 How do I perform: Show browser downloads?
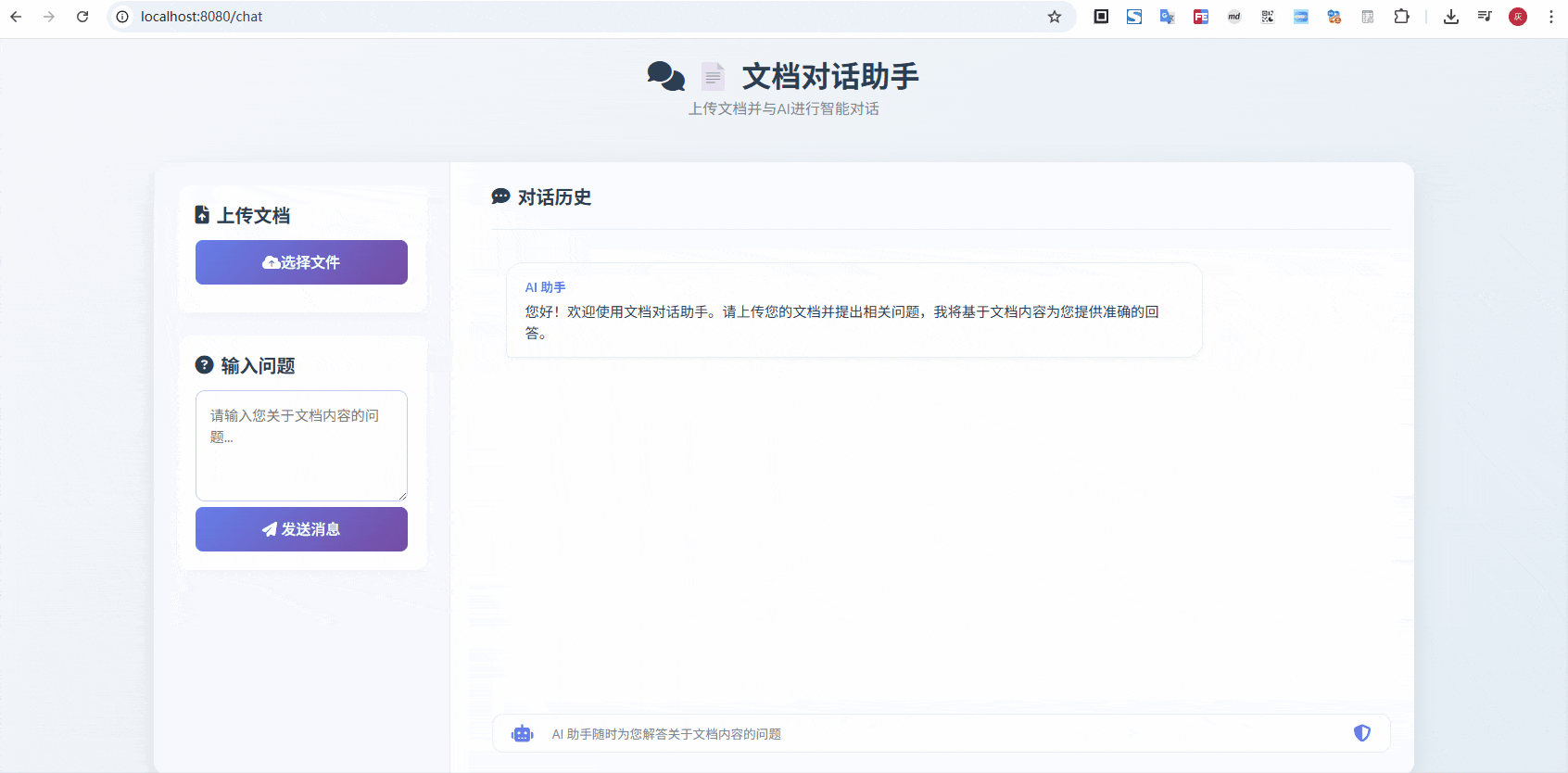coord(1451,17)
